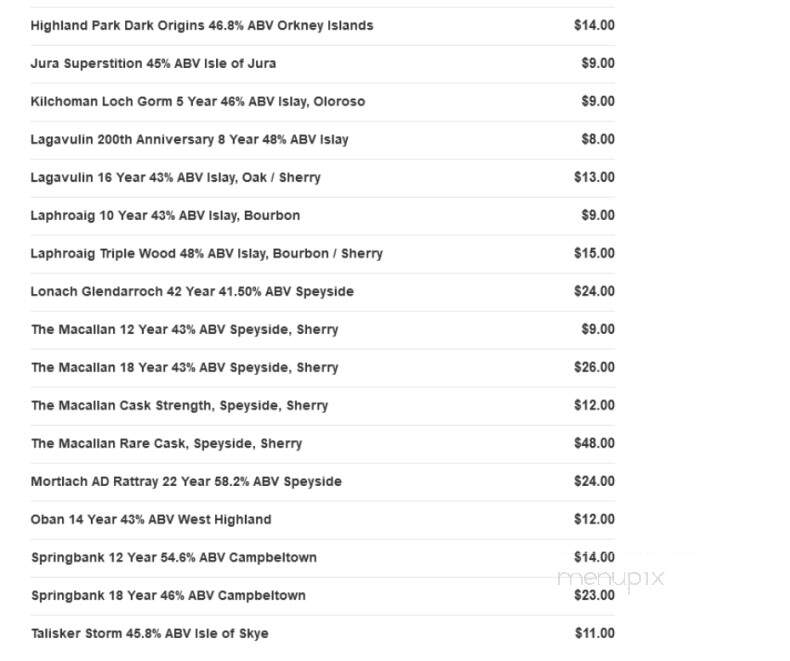Open Mortlach AD Rattray 22 Year

pos(322,482)
